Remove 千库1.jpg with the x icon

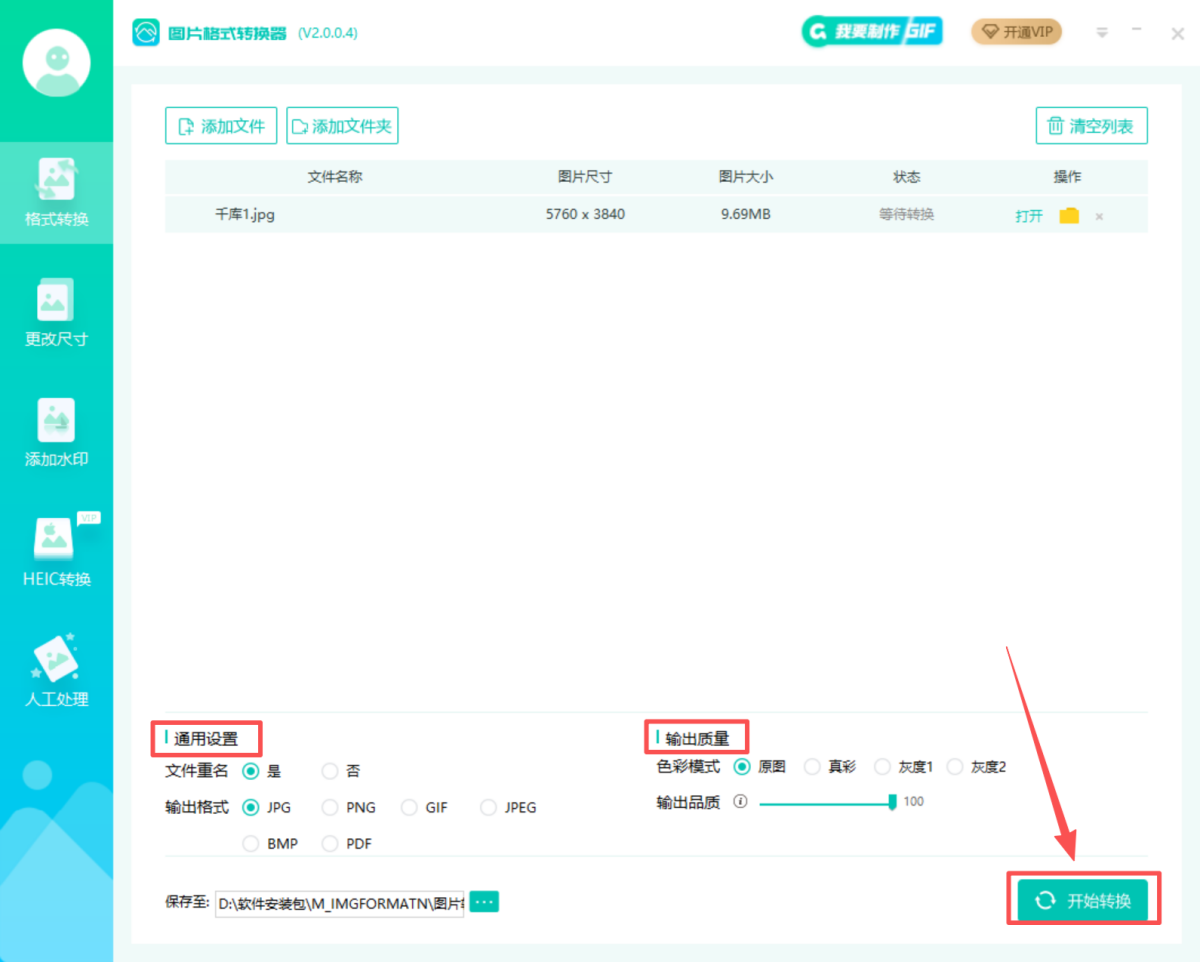point(1099,216)
